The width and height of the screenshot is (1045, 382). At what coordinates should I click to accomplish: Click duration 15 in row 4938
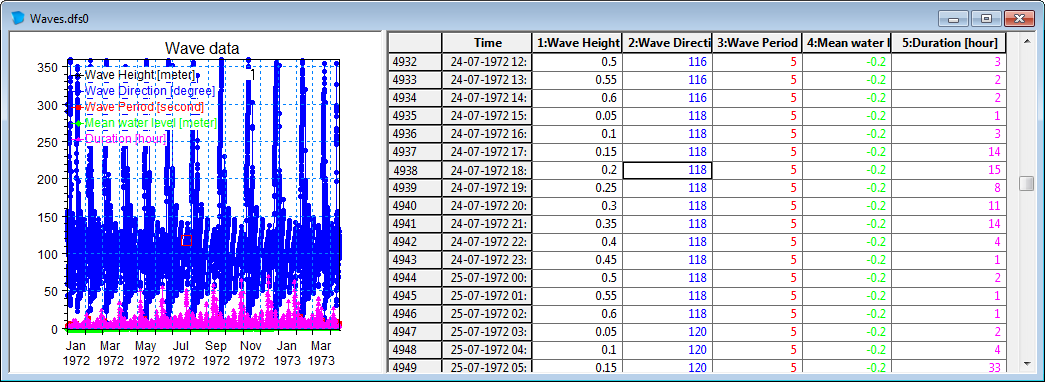click(948, 170)
